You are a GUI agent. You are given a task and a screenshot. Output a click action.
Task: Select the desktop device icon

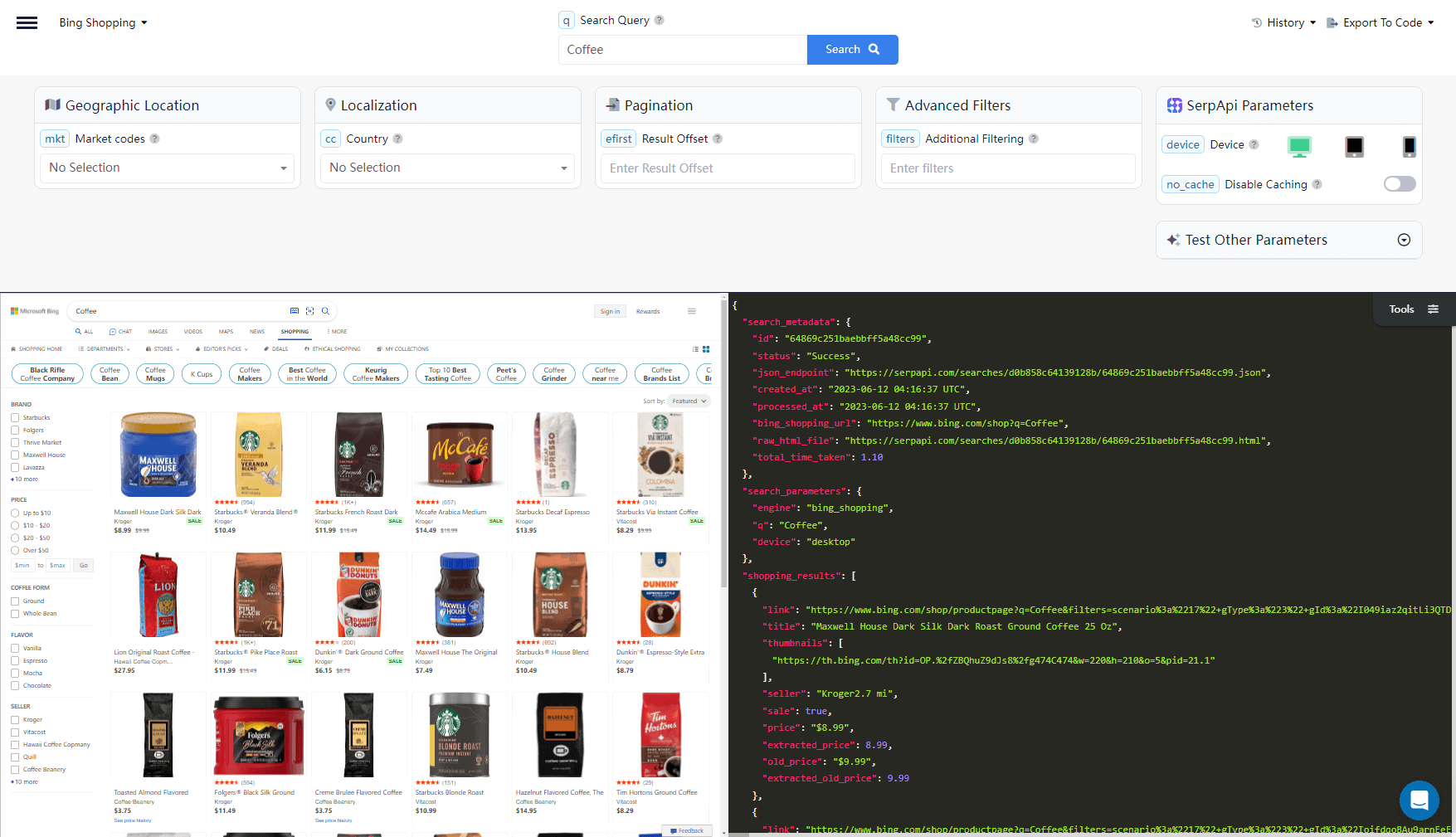coord(1298,146)
